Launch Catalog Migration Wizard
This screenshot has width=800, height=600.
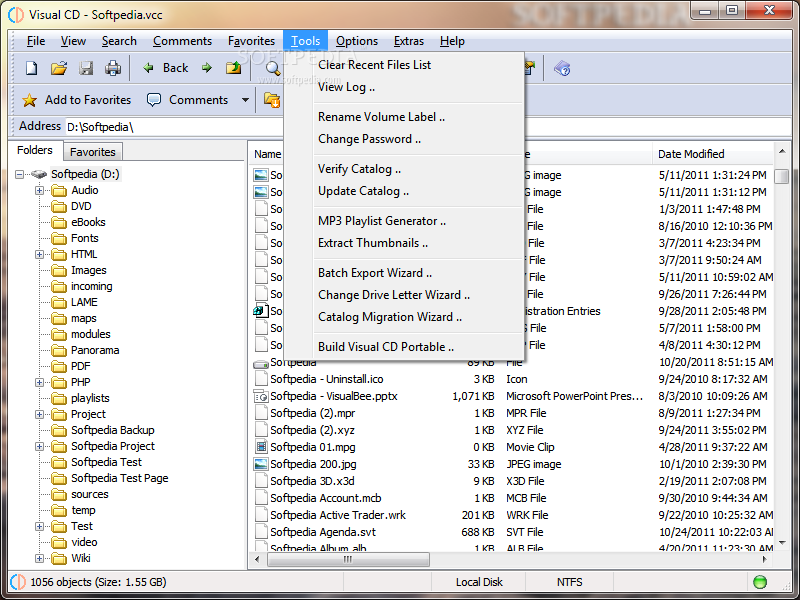click(390, 317)
